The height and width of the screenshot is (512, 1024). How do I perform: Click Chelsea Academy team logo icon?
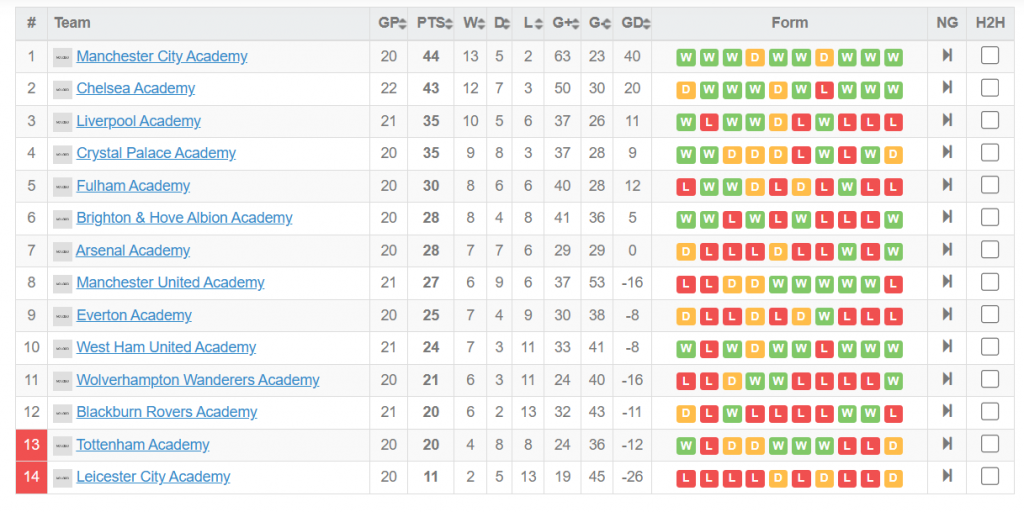click(x=63, y=89)
